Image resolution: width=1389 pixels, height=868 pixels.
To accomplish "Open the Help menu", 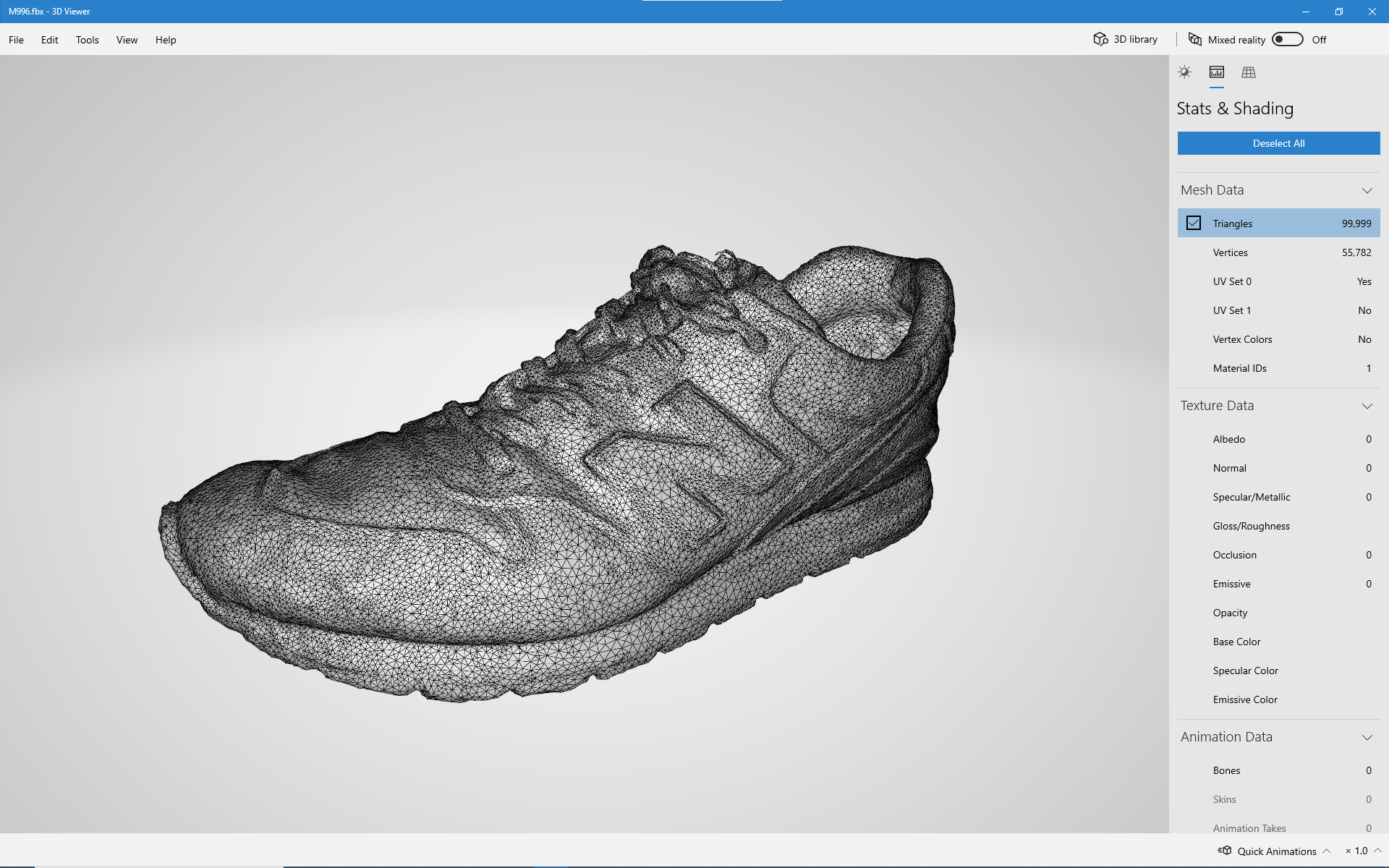I will 166,40.
